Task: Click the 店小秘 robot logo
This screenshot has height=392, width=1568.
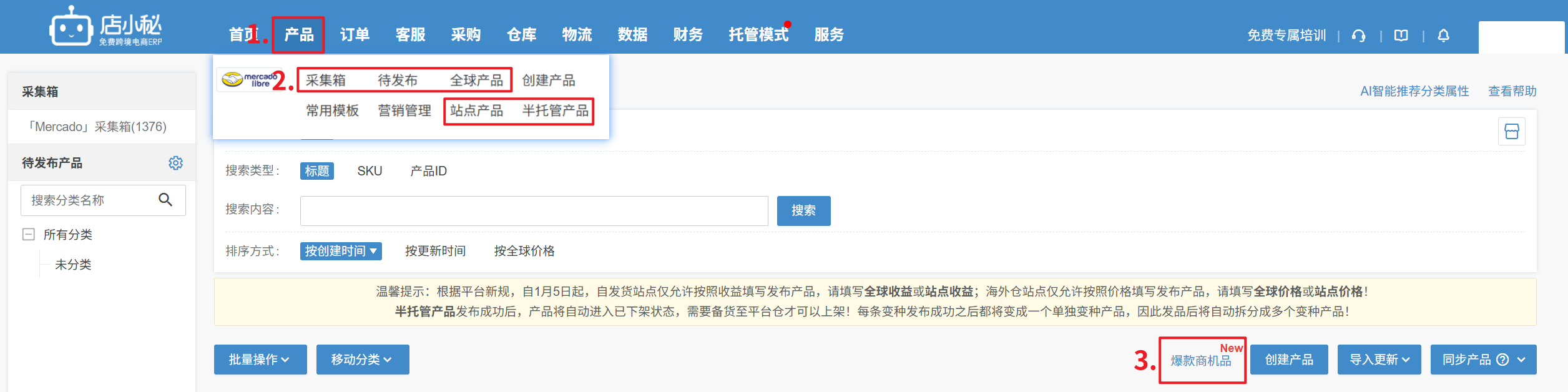Action: [105, 26]
